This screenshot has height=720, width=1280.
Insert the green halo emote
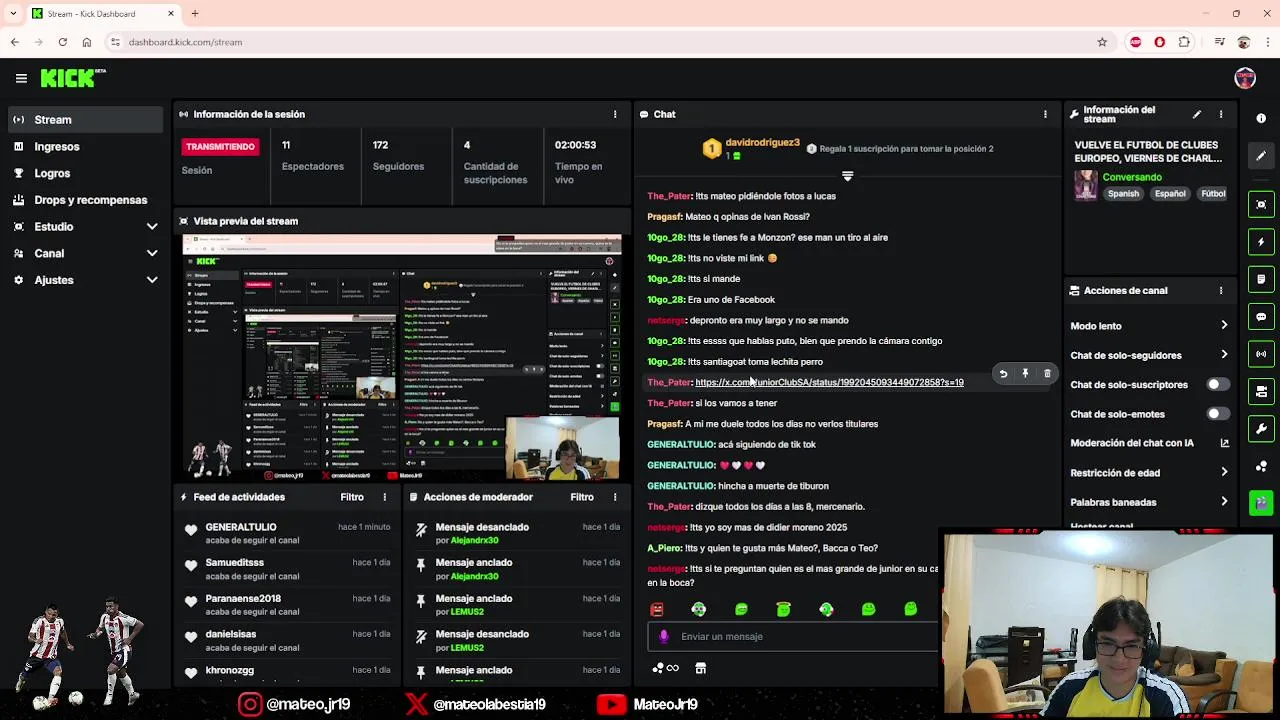point(783,609)
